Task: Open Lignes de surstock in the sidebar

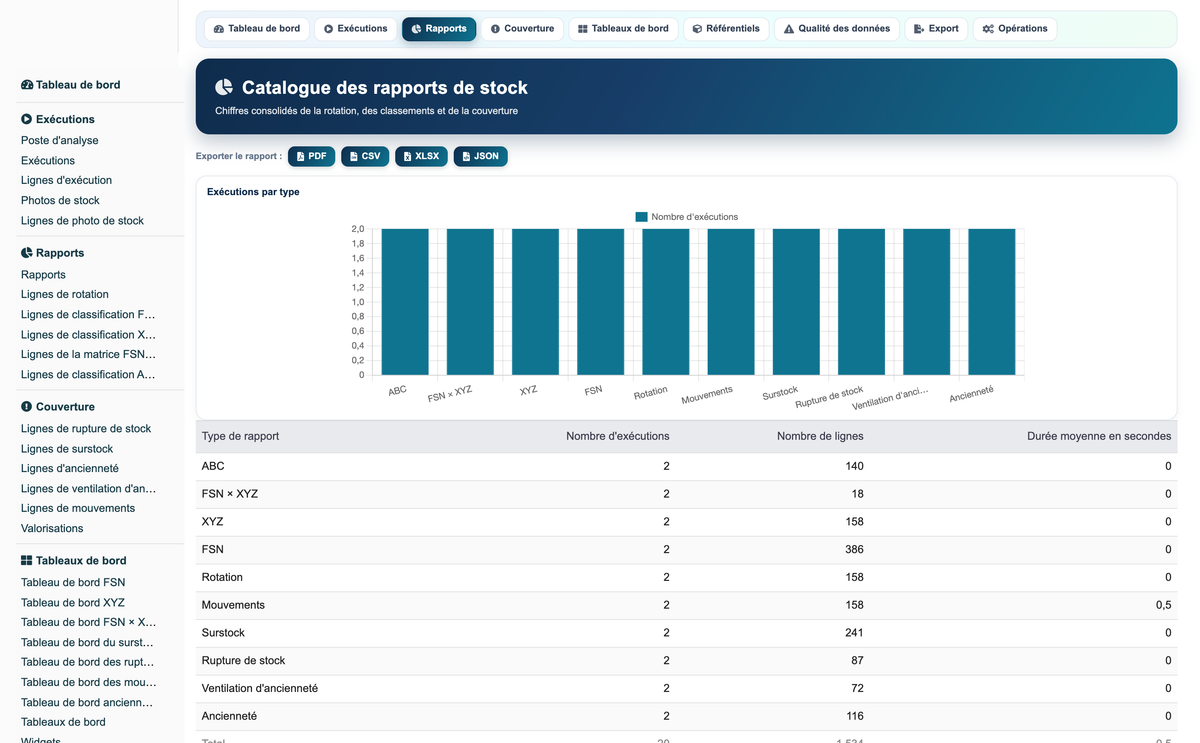Action: [x=67, y=449]
